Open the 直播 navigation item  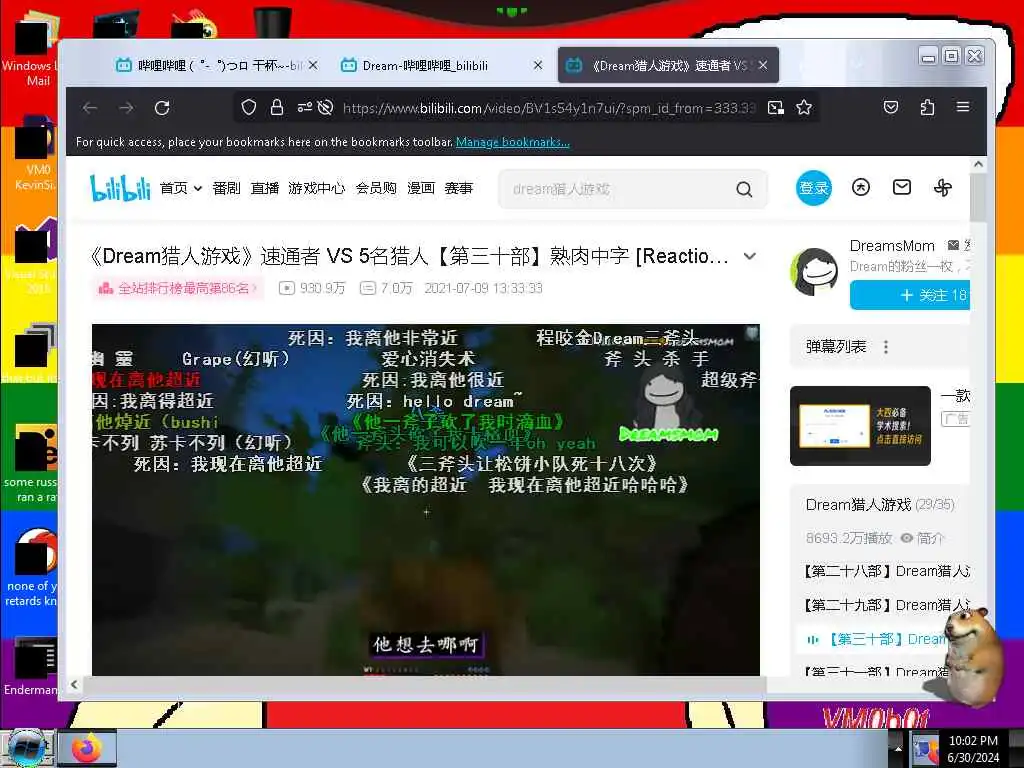264,188
